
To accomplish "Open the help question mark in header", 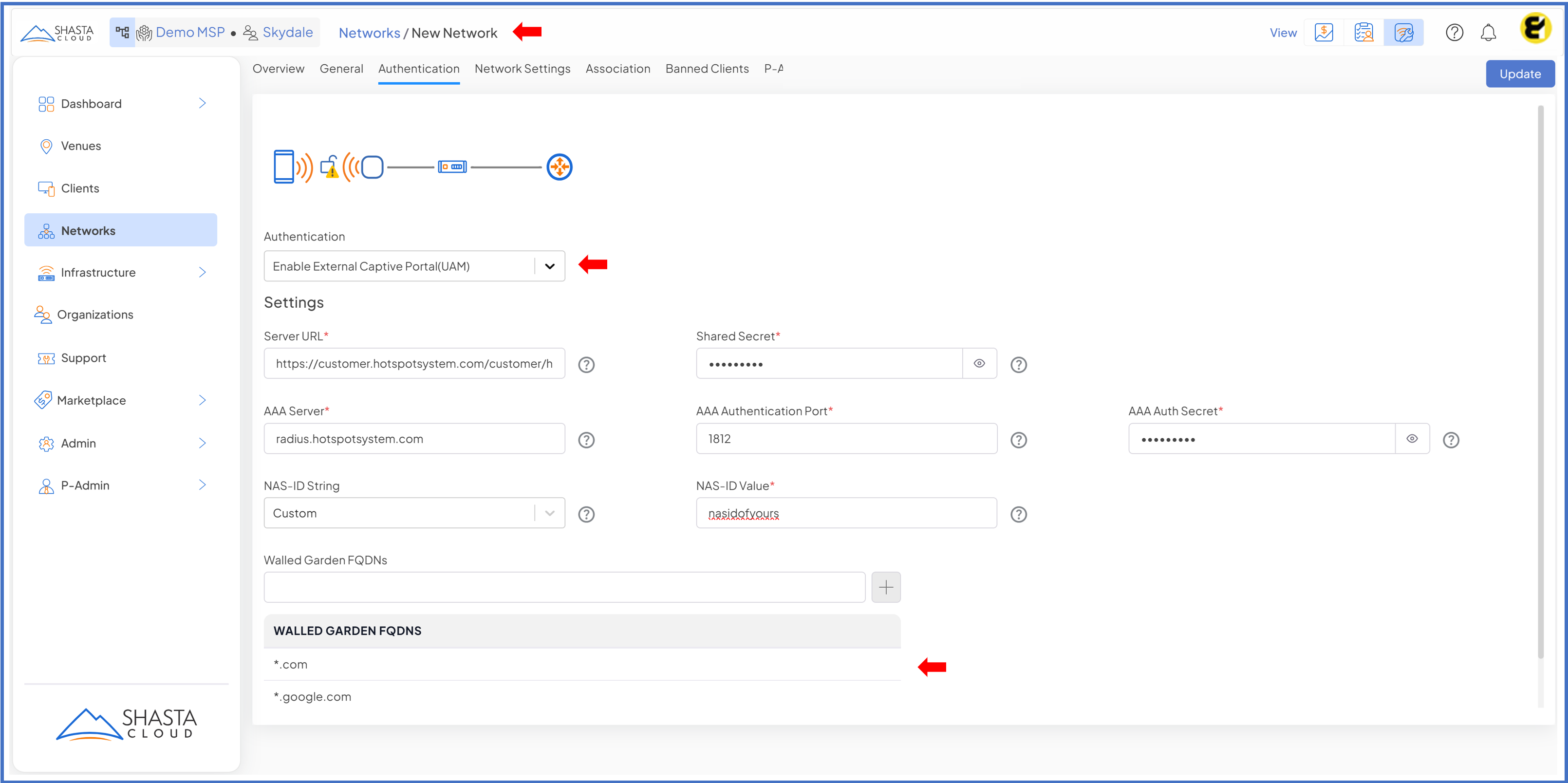I will 1454,33.
